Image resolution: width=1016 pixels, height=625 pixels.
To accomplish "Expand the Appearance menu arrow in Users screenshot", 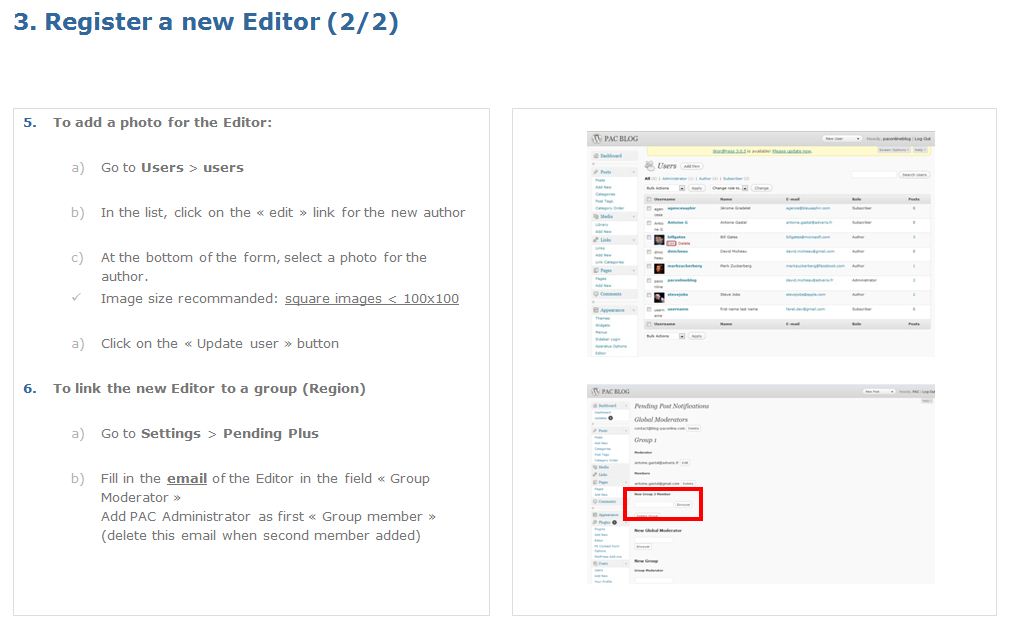I will tap(634, 310).
